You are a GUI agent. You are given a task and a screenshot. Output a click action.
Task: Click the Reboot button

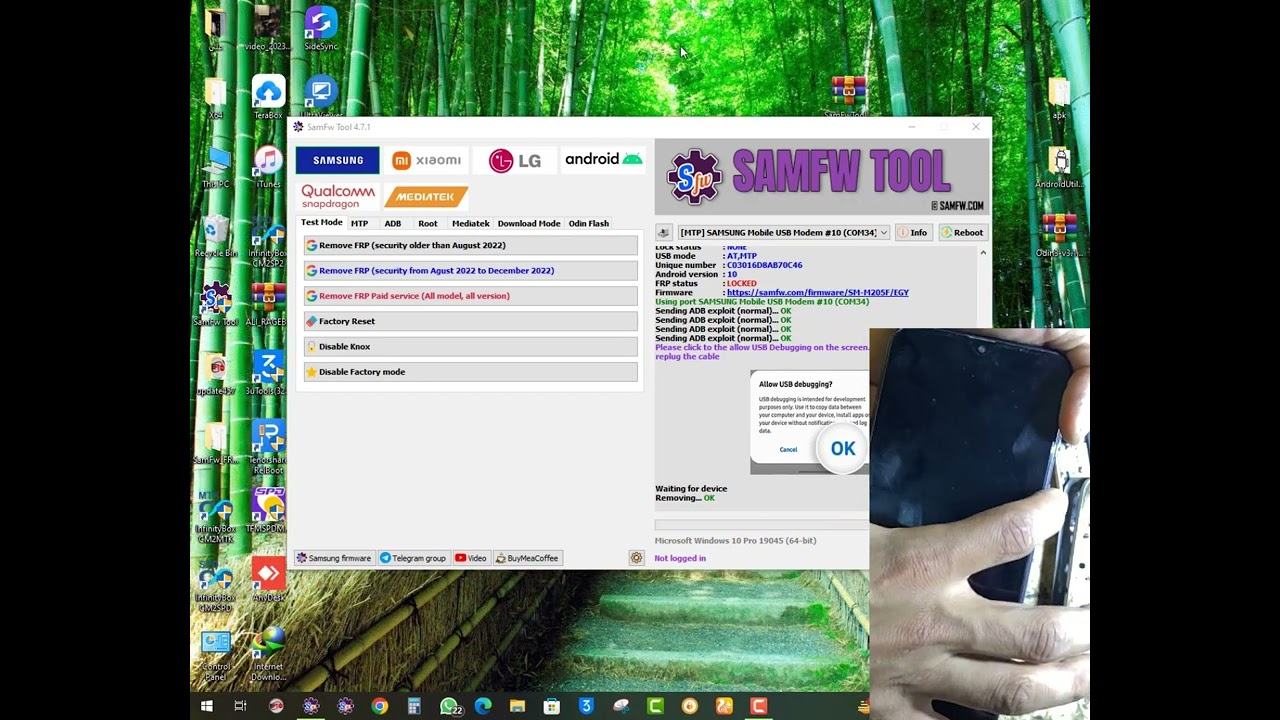(x=962, y=232)
